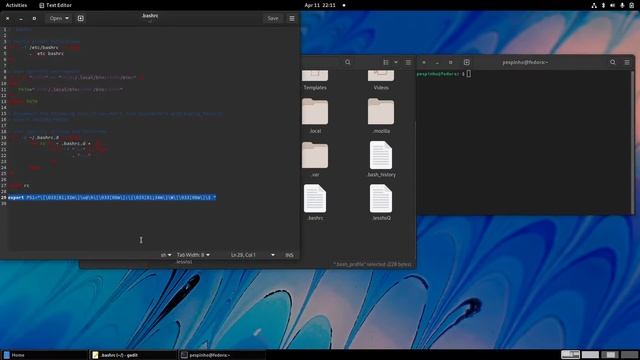Switch to pespinho@fedora terminal taskbar entry
The width and height of the screenshot is (640, 360).
[x=222, y=355]
